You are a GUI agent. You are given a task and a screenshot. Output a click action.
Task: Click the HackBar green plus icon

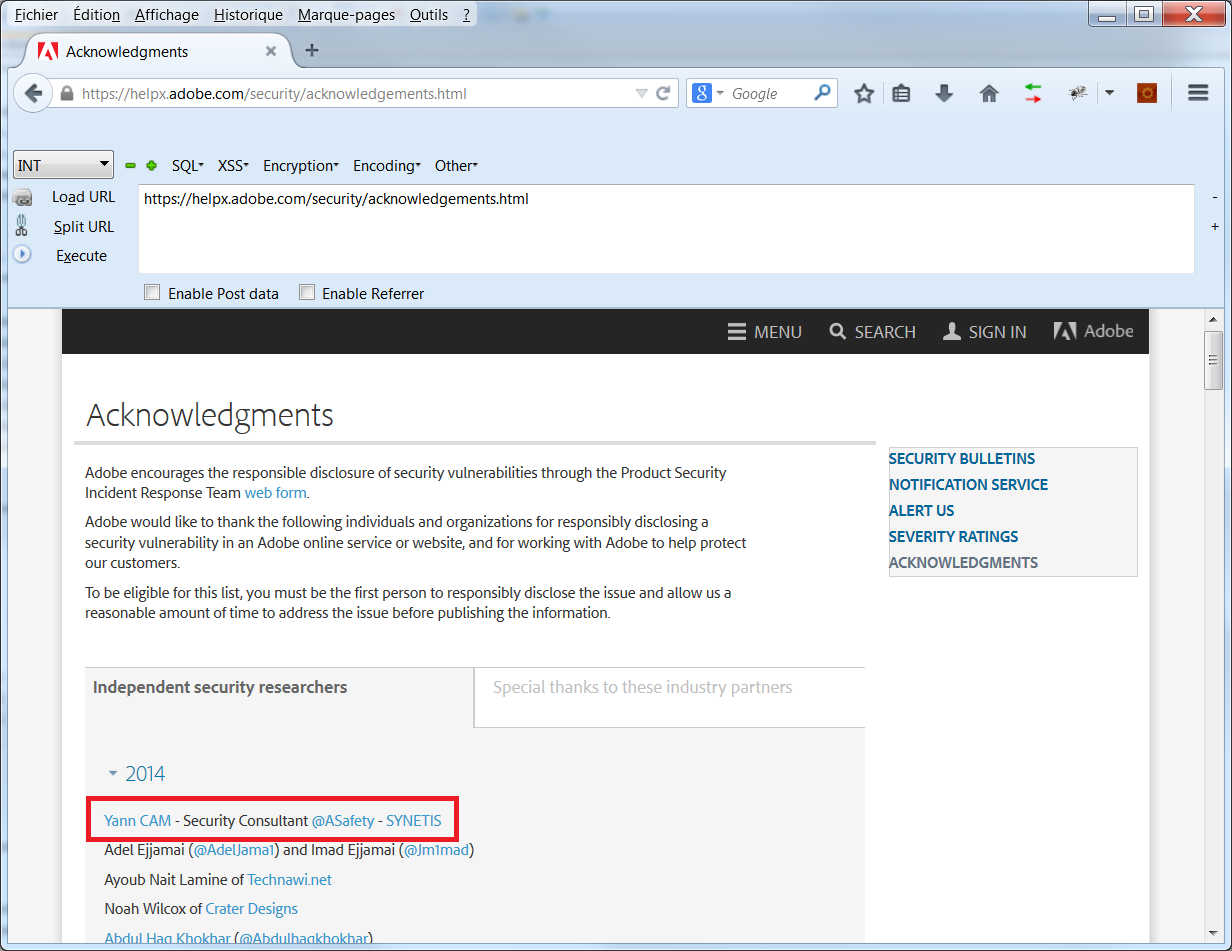tap(152, 166)
